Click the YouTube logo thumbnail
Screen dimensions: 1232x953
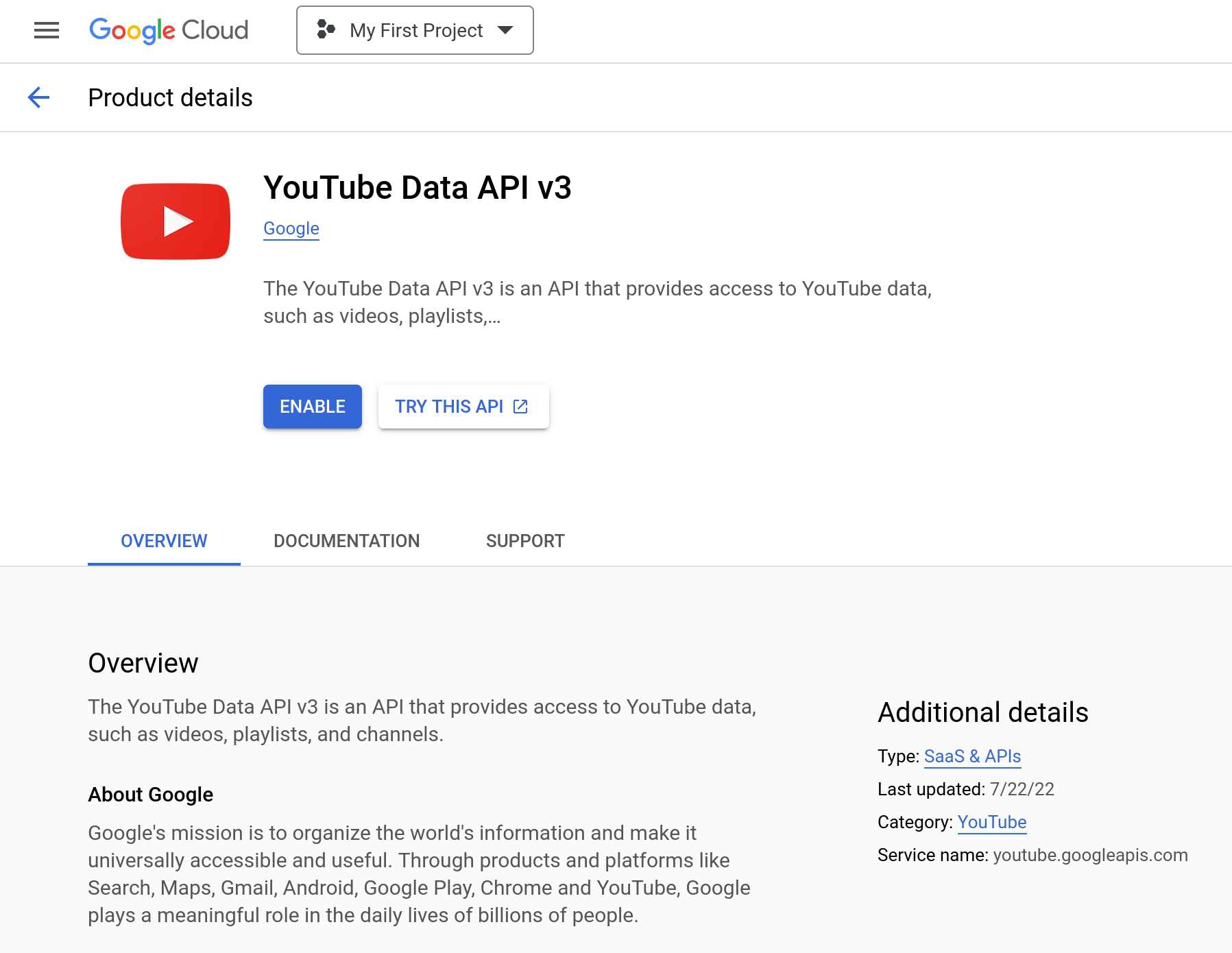click(x=176, y=221)
